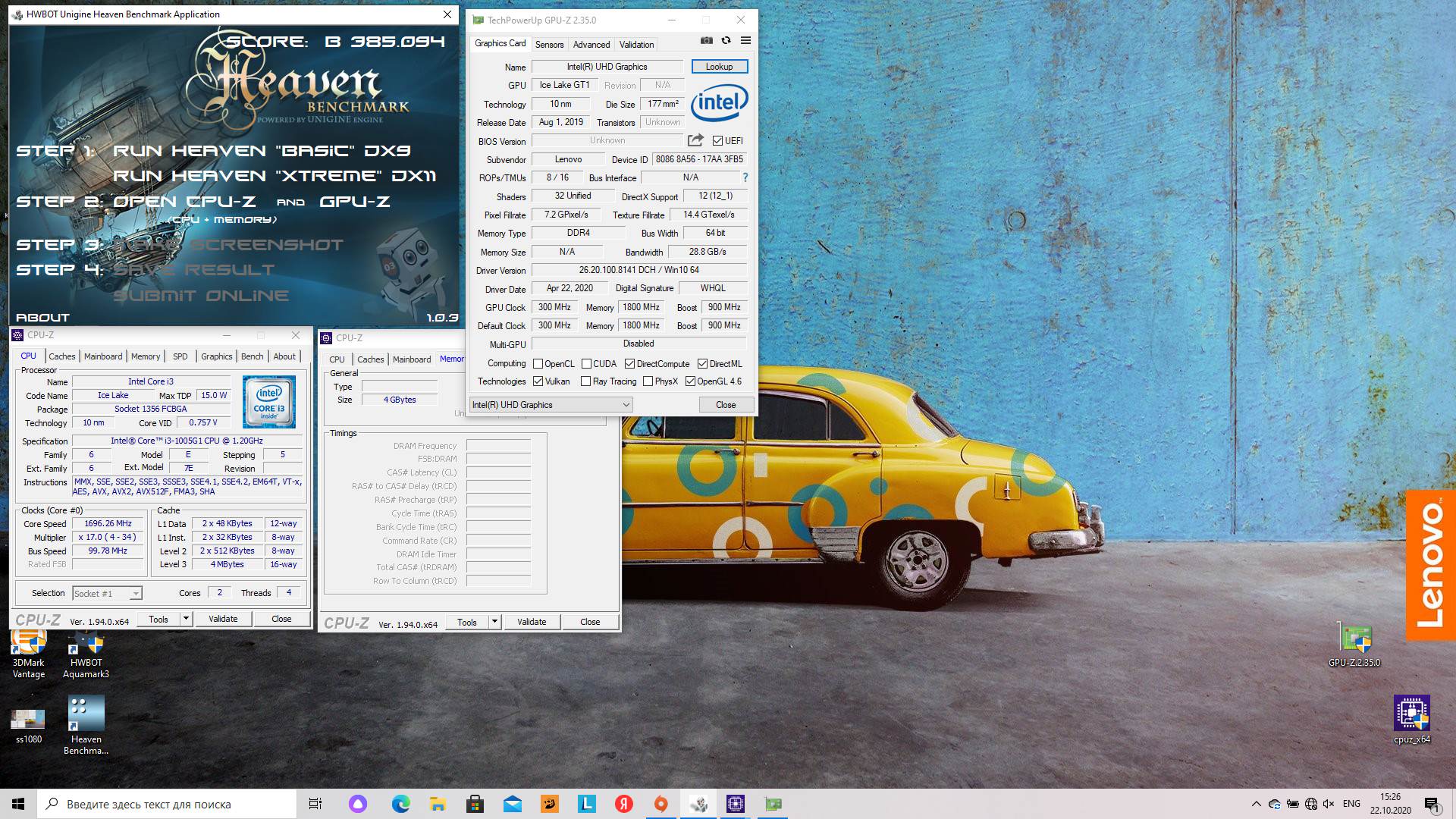Open the notification center icon
This screenshot has height=819, width=1456.
(1432, 804)
